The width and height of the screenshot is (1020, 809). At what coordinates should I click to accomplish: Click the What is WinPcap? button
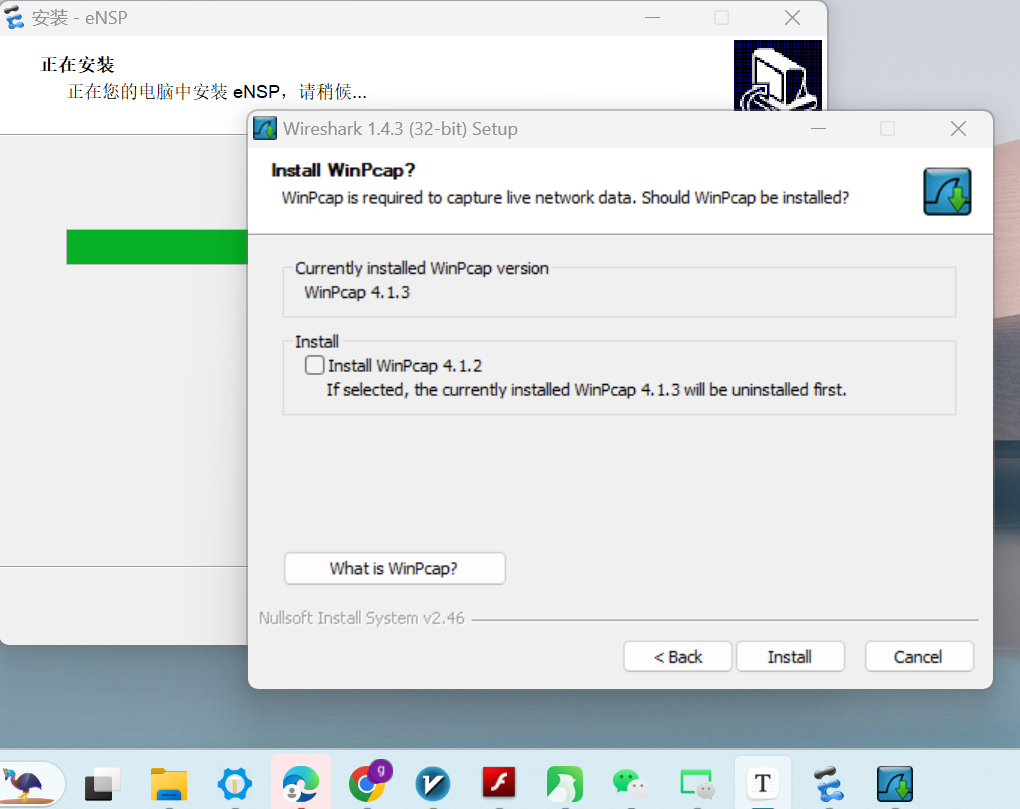(x=394, y=569)
